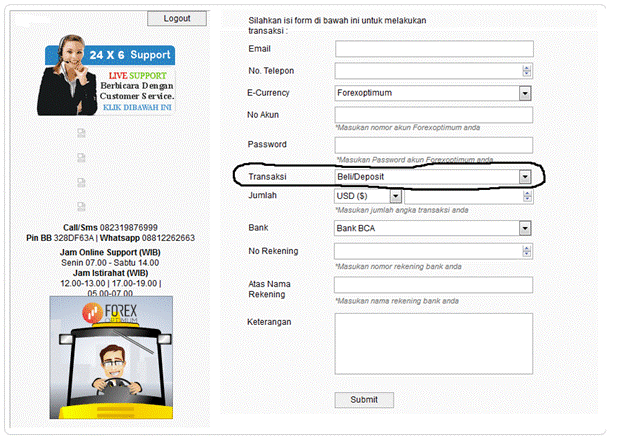The image size is (624, 437).
Task: Click the second broken image icon below the support banner
Action: (81, 158)
